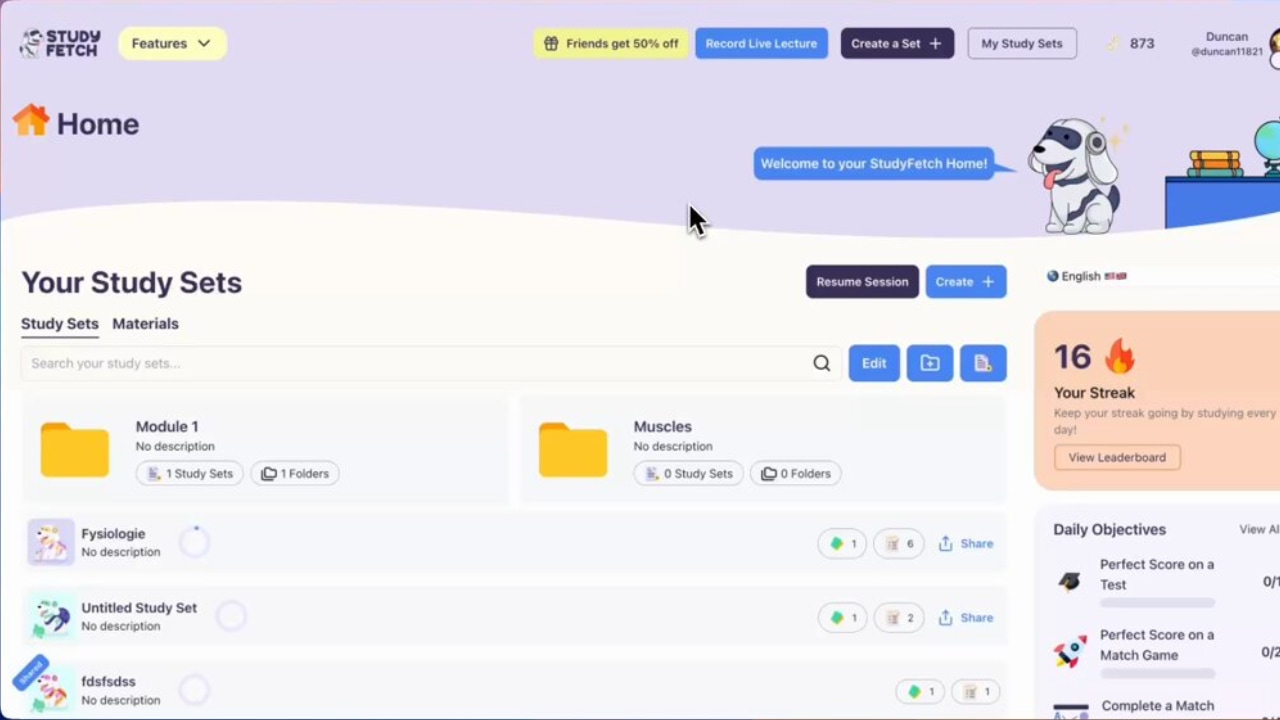Screen dimensions: 1280x720
Task: Click the View Leaderboard button
Action: tap(1117, 457)
